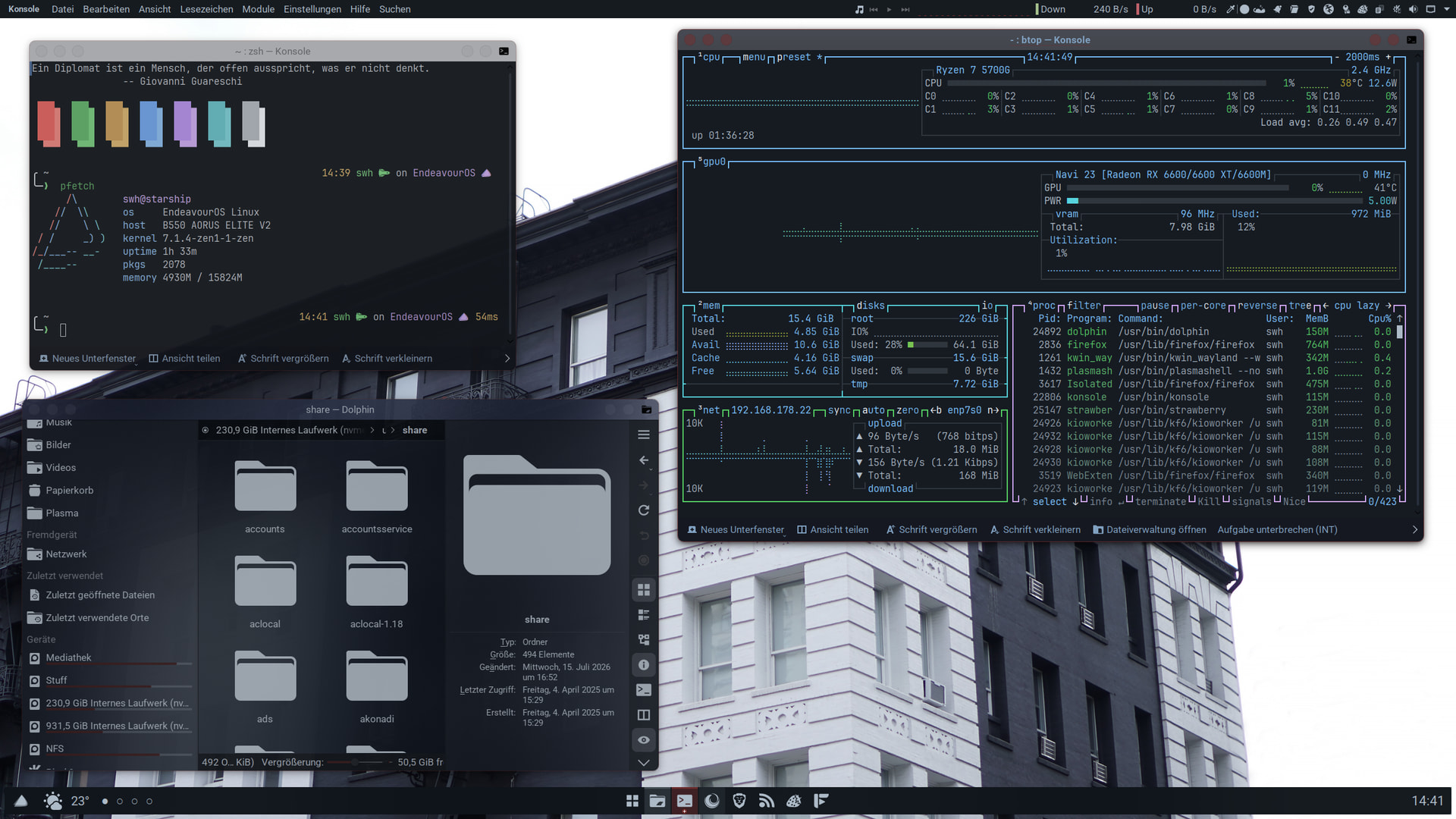Reload the Dolphin folder view
This screenshot has height=819, width=1456.
click(x=644, y=510)
